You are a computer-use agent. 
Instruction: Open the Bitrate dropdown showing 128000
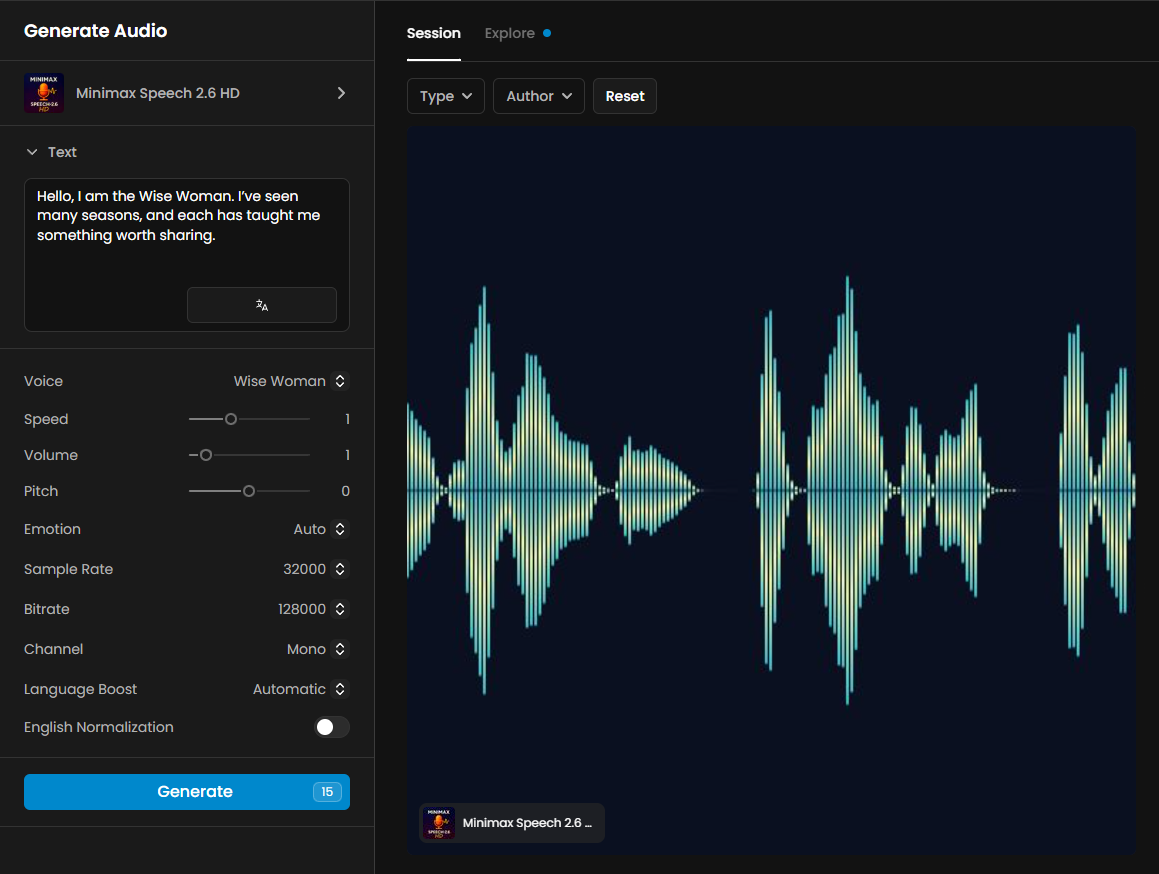[312, 609]
